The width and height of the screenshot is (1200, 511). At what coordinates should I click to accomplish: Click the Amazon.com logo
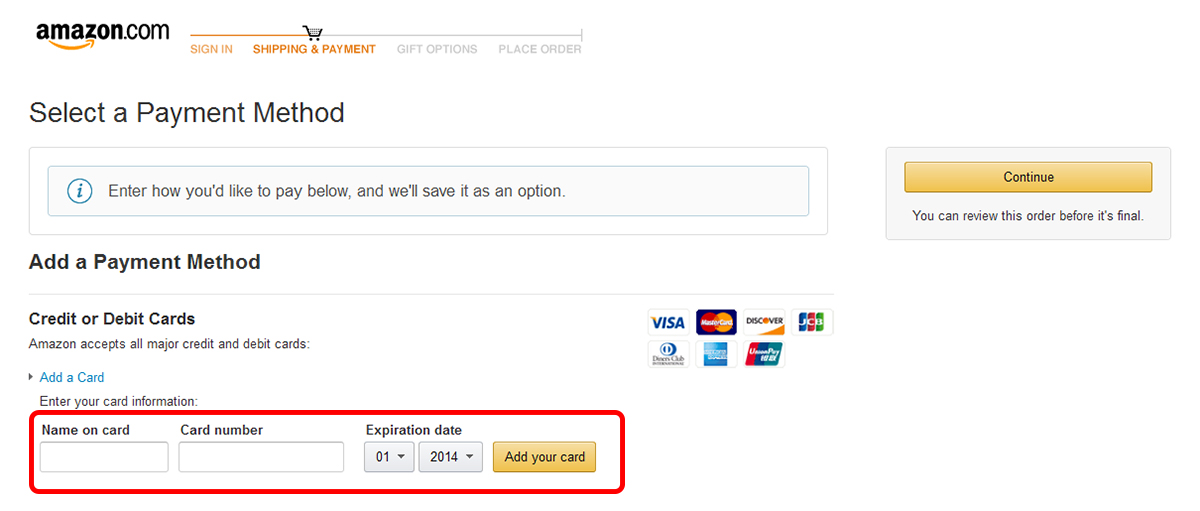pos(102,36)
